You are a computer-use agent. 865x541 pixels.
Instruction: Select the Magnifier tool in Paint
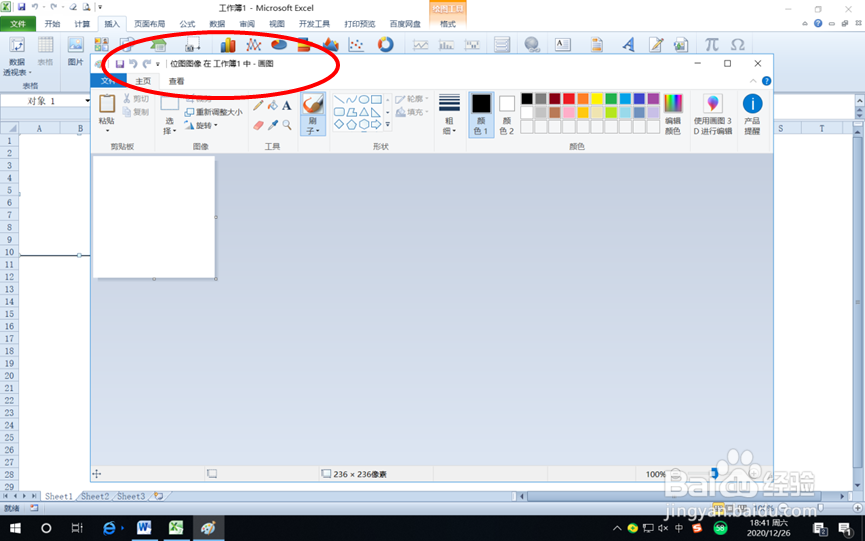click(287, 125)
